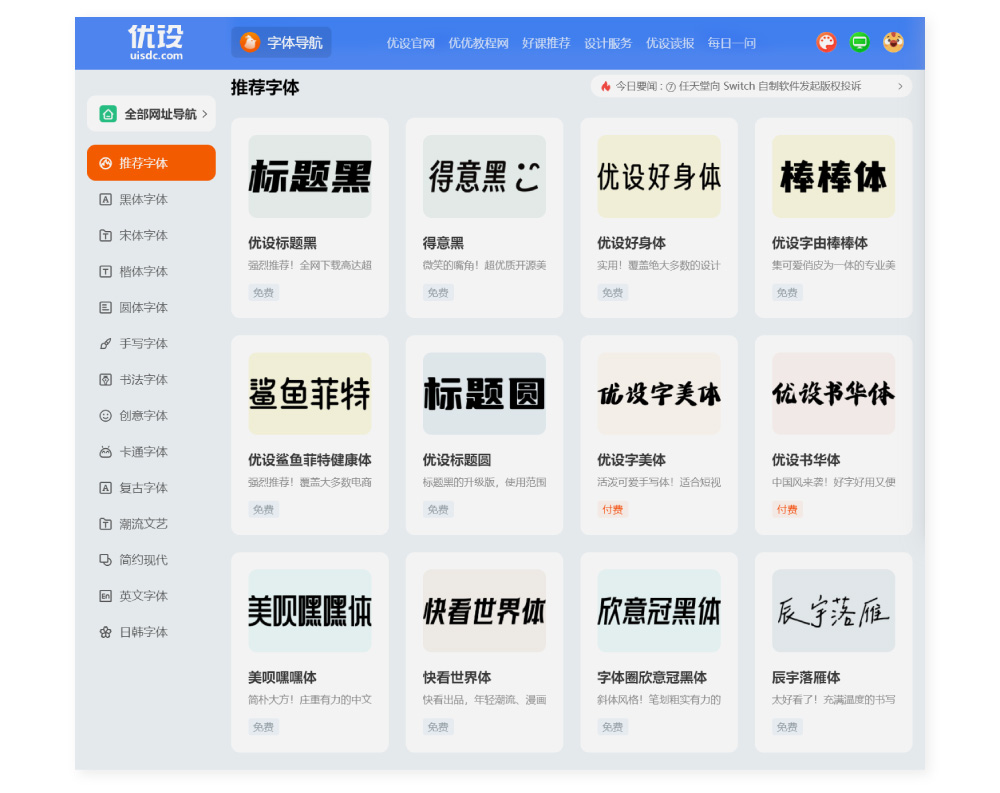1000x793 pixels.
Task: Click the 快看世界体 title text
Action: [457, 678]
